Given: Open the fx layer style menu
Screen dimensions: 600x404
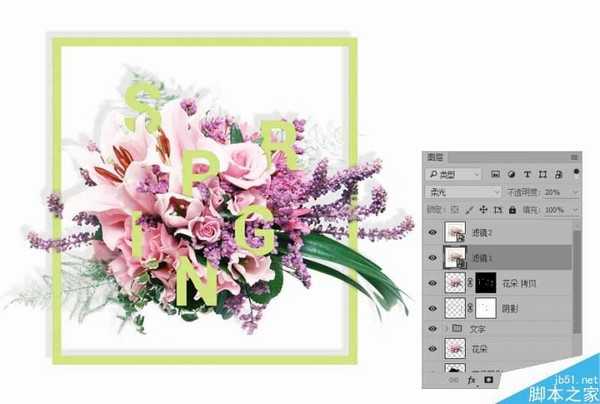Looking at the screenshot, I should [x=471, y=380].
